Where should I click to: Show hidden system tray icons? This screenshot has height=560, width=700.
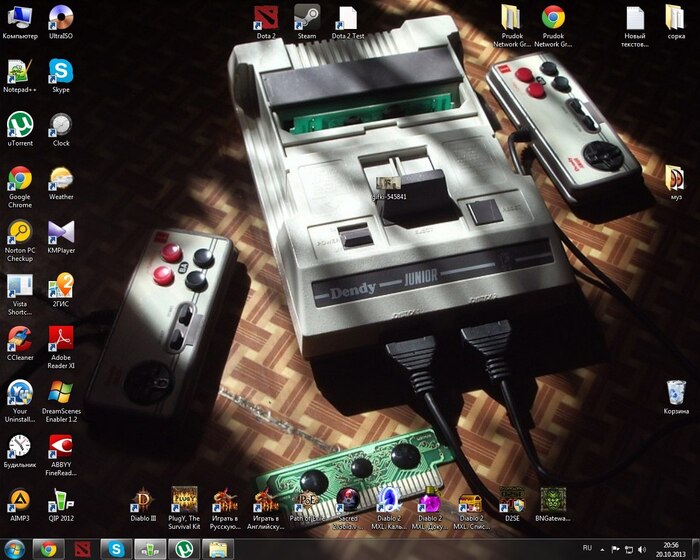tap(602, 549)
